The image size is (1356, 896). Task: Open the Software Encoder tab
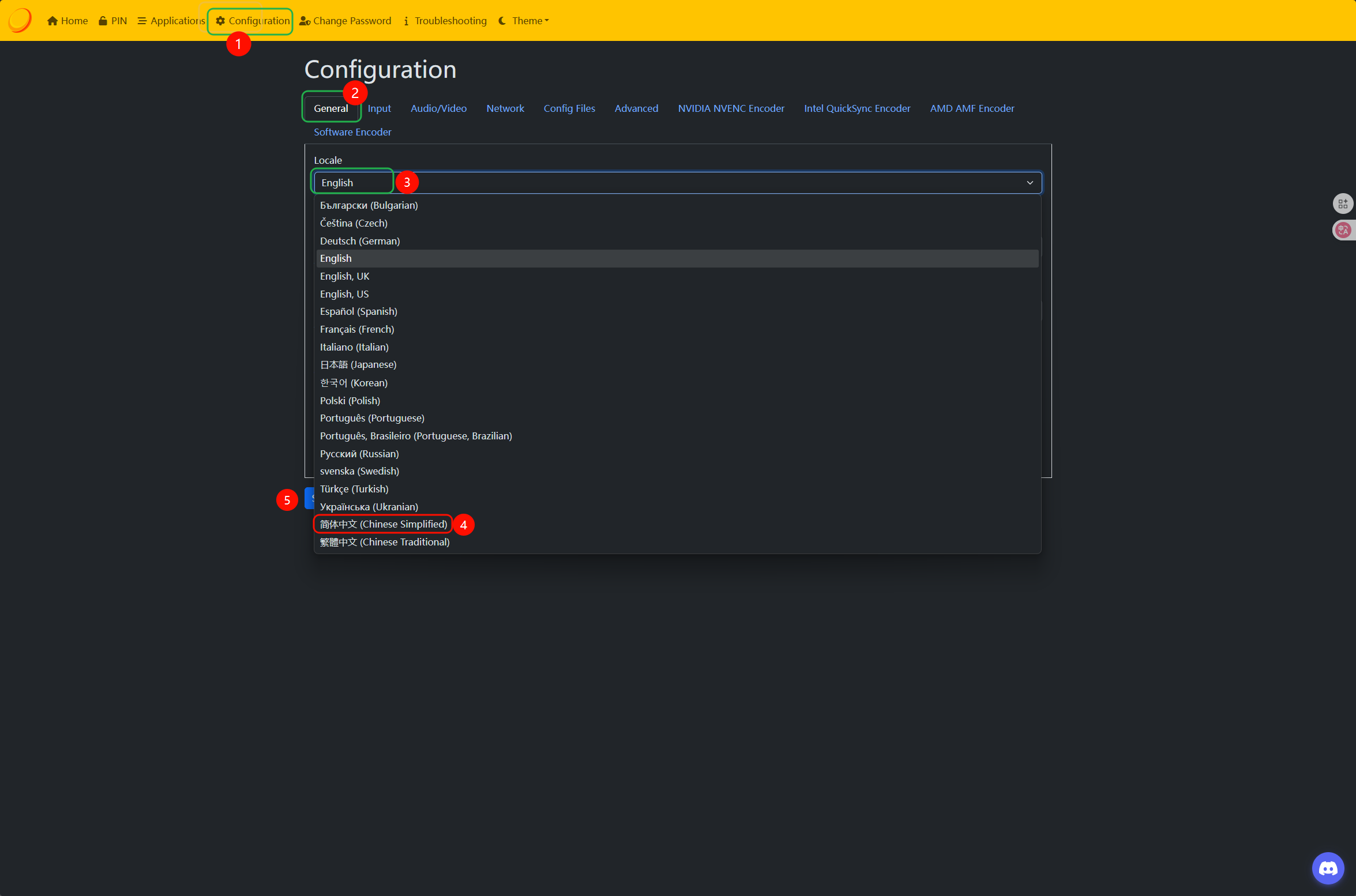[x=352, y=132]
